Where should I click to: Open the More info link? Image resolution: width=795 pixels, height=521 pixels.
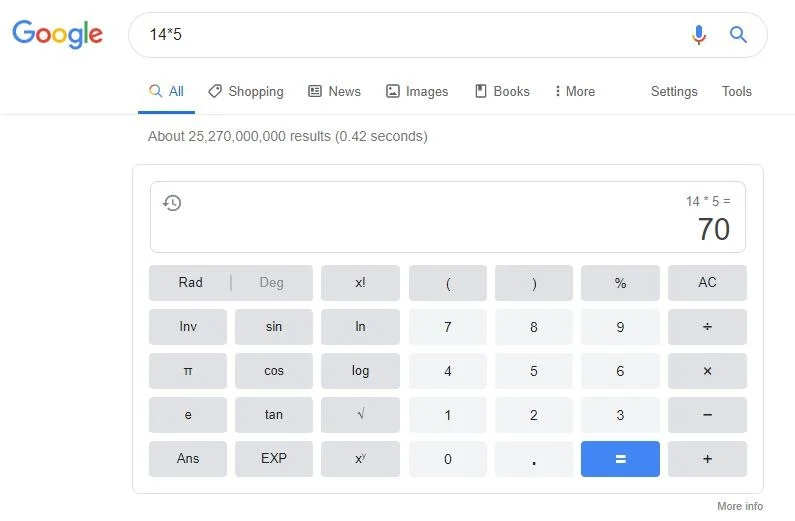point(740,506)
